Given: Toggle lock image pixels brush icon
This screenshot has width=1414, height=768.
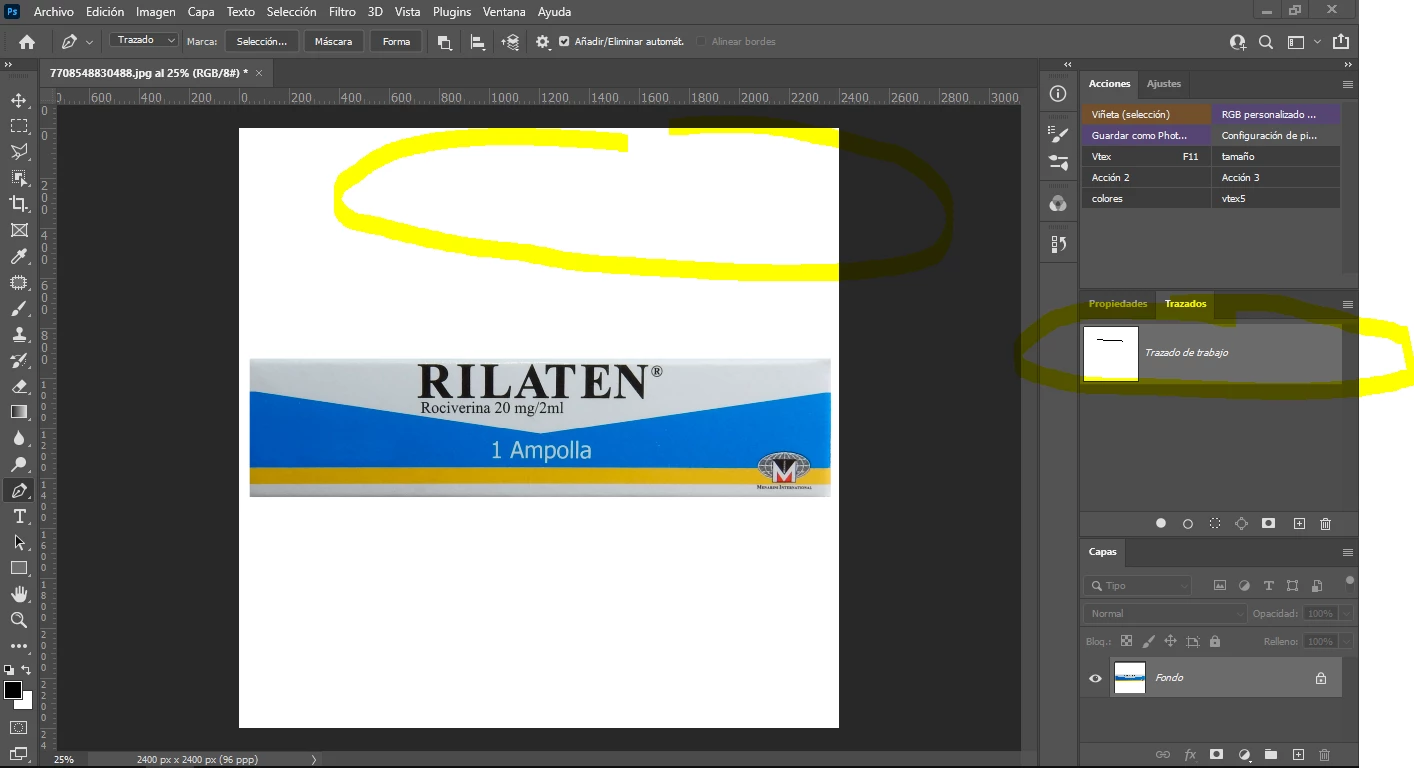Looking at the screenshot, I should (1148, 641).
